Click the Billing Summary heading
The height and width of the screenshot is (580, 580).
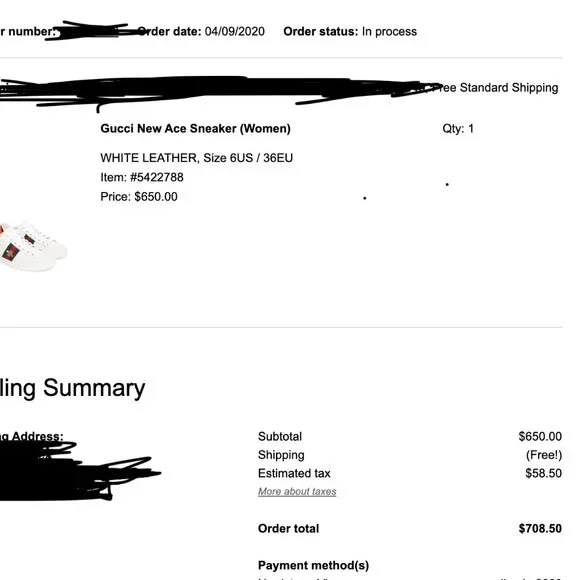click(x=72, y=388)
